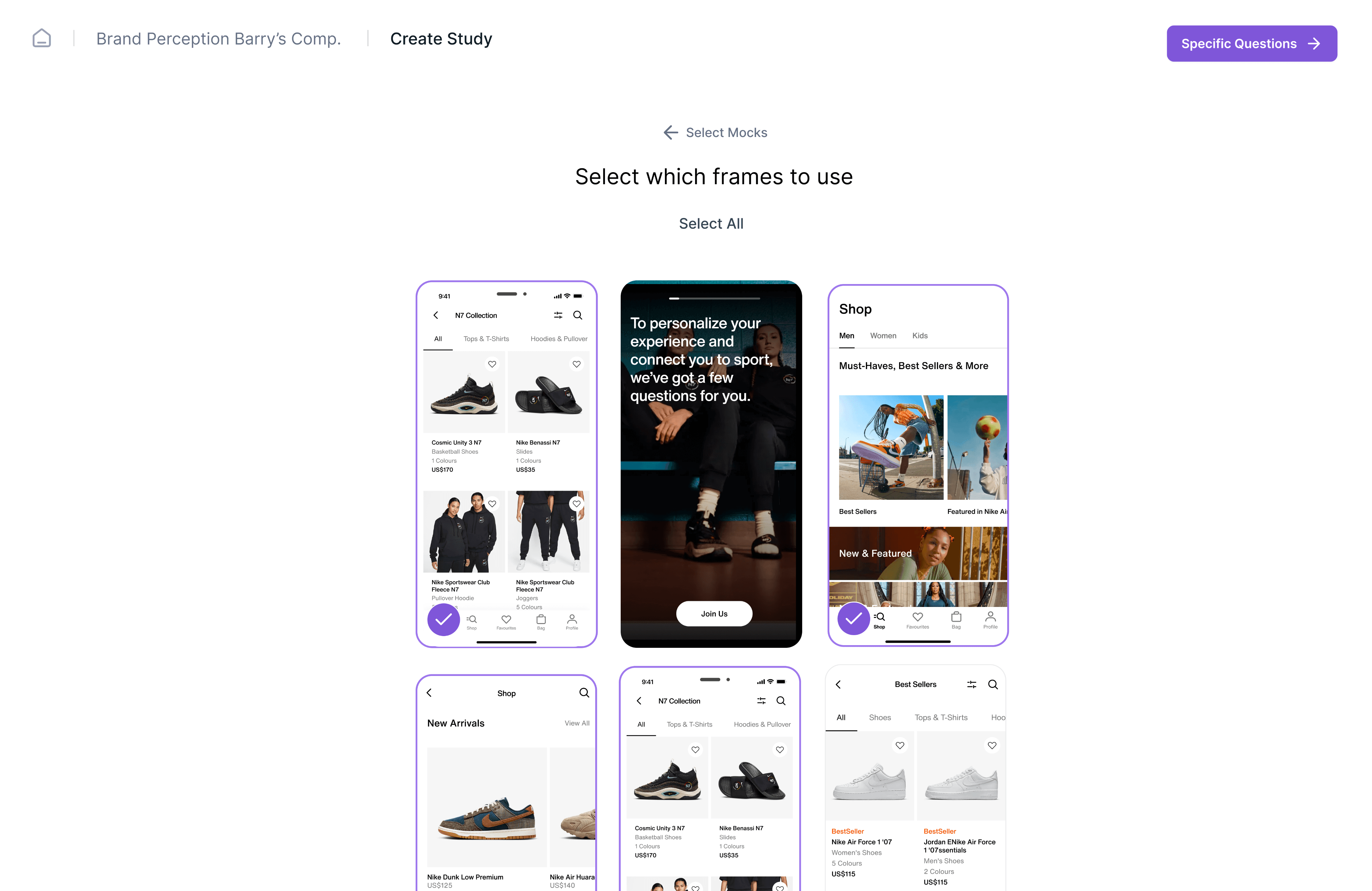
Task: Click search icon in Best Sellers frame
Action: coord(993,684)
